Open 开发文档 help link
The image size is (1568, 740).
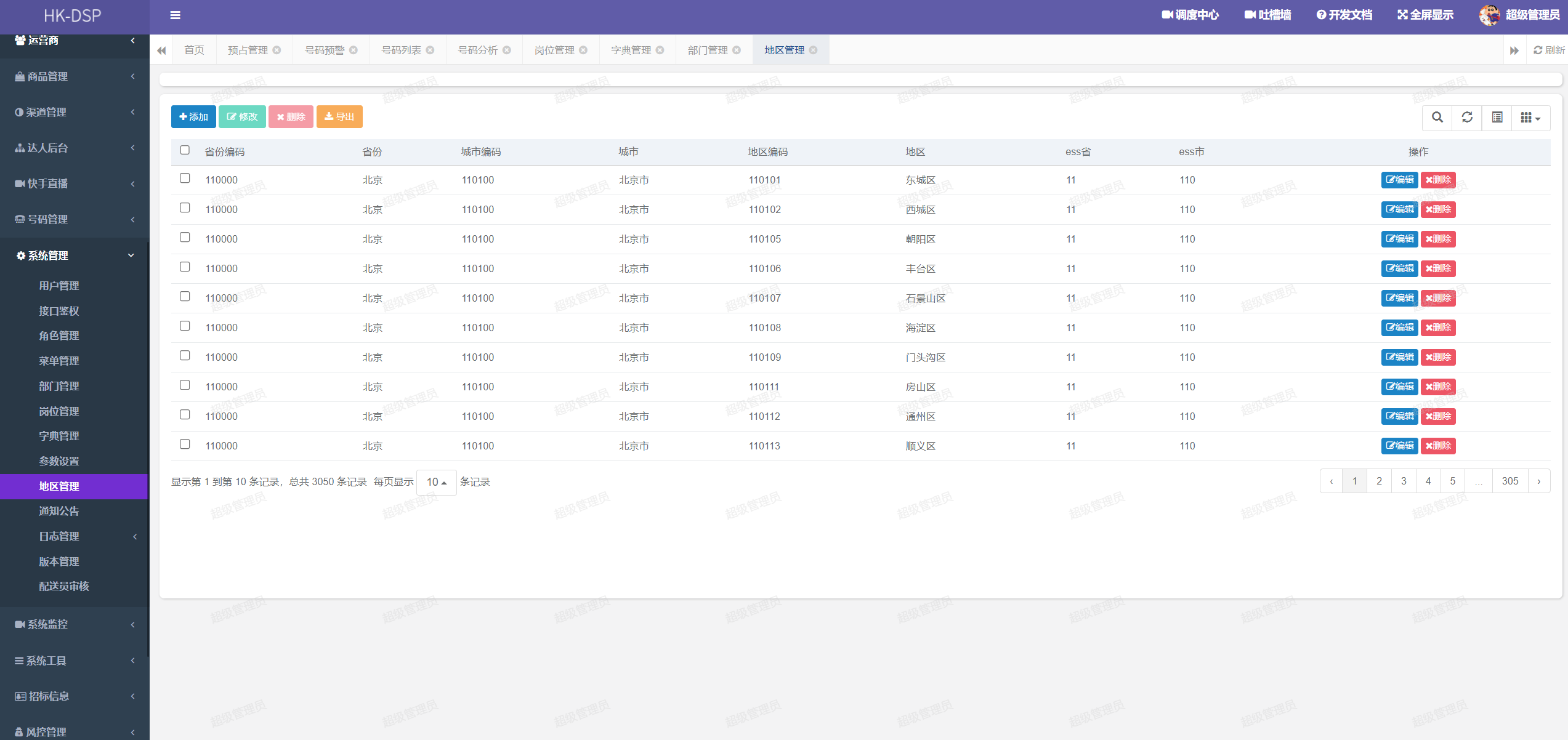coord(1344,15)
